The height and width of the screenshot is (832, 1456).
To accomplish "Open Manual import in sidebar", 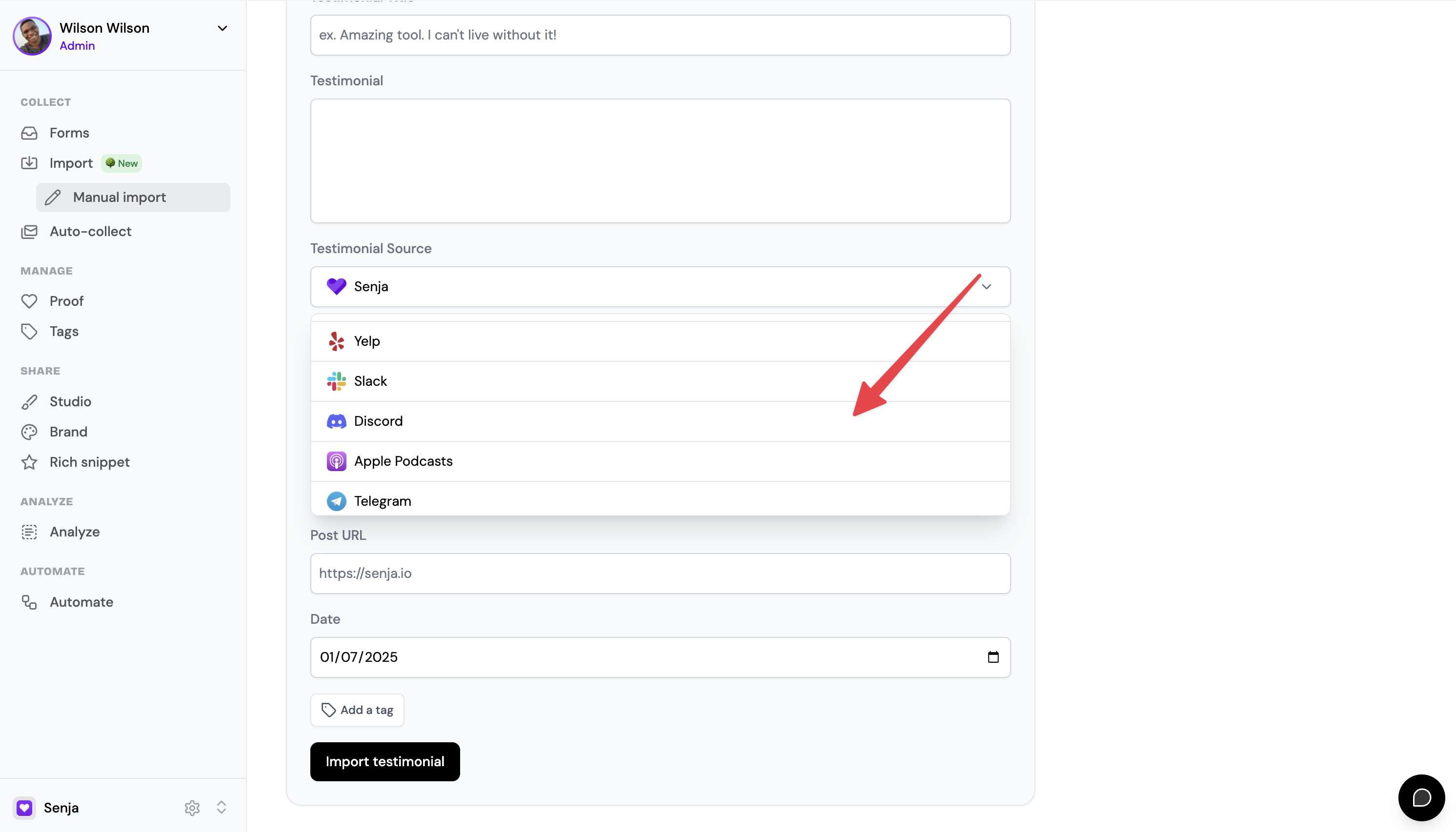I will (133, 197).
